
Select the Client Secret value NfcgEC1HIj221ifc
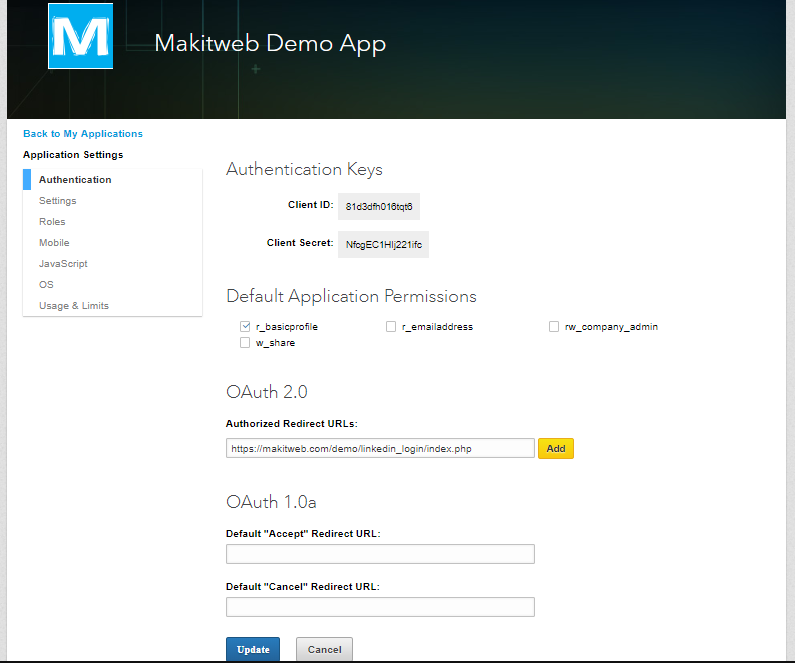point(383,244)
